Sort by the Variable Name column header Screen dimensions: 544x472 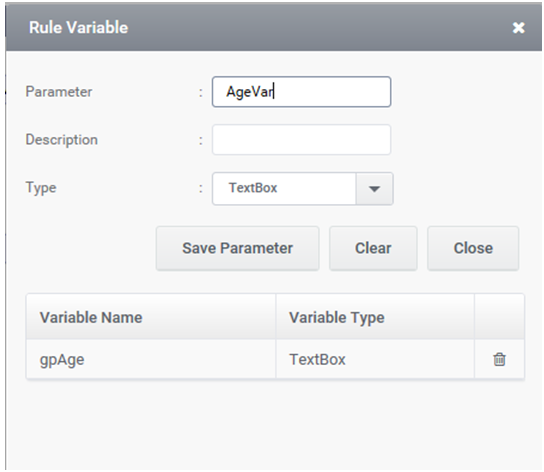(x=151, y=317)
